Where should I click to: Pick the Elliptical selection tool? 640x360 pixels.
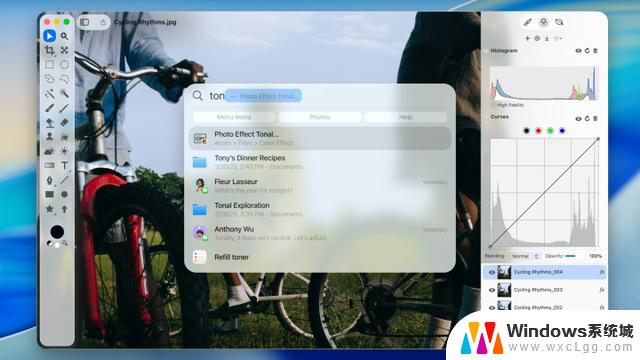pyautogui.click(x=64, y=64)
